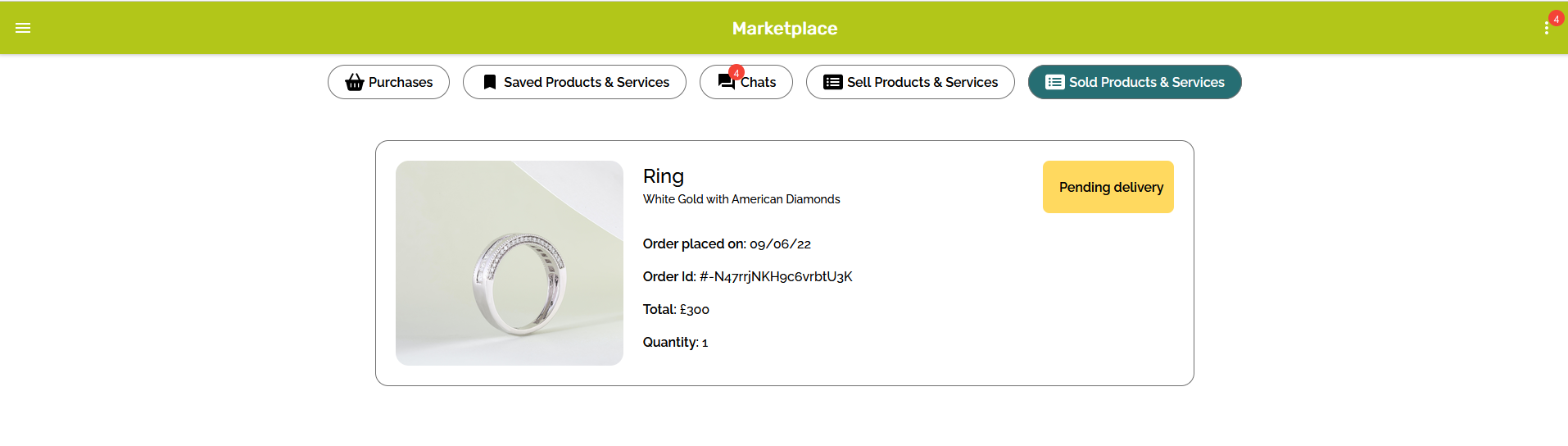This screenshot has width=1568, height=446.
Task: Click the list icon beside Sold Products
Action: [1054, 82]
